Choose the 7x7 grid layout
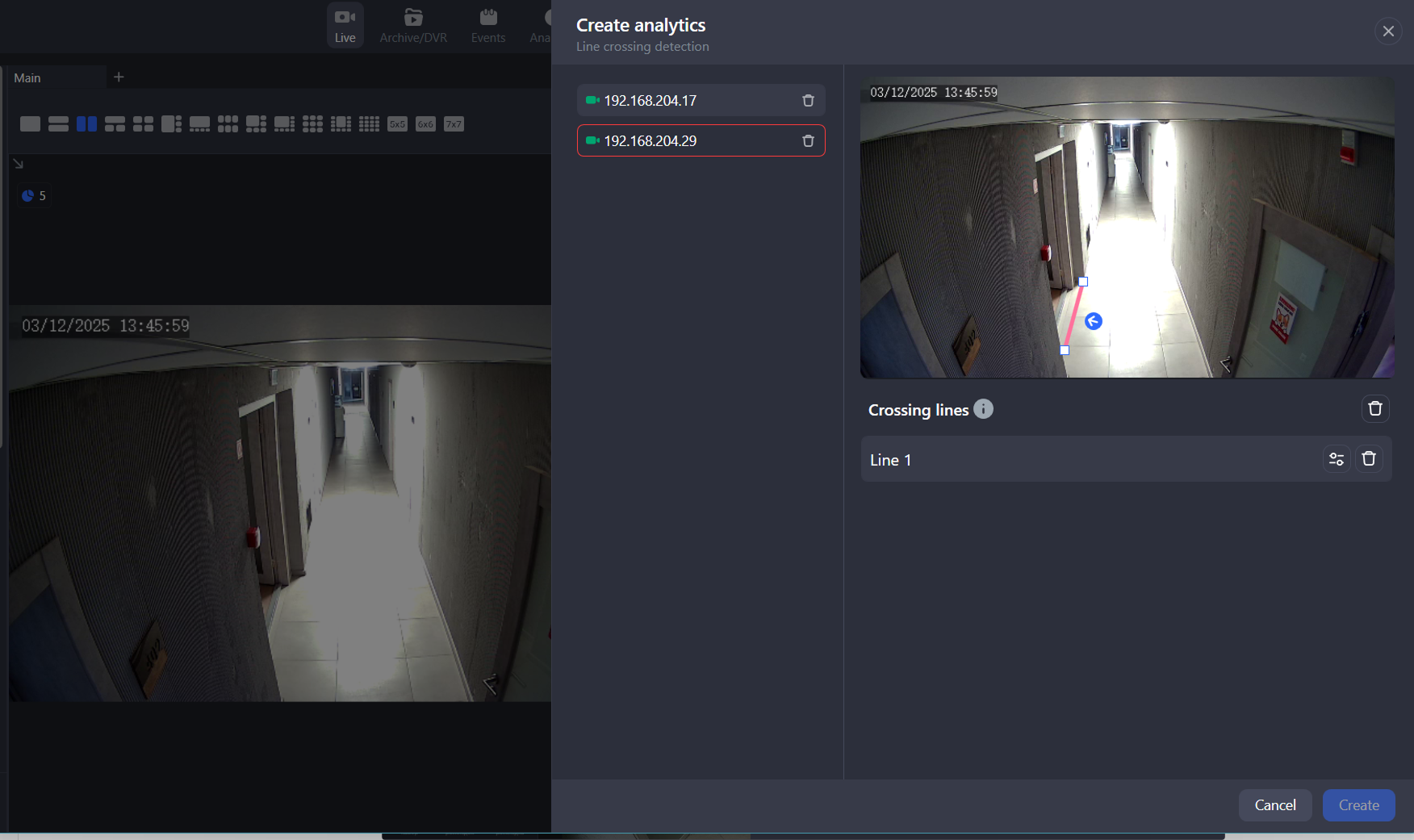The width and height of the screenshot is (1414, 840). [454, 123]
